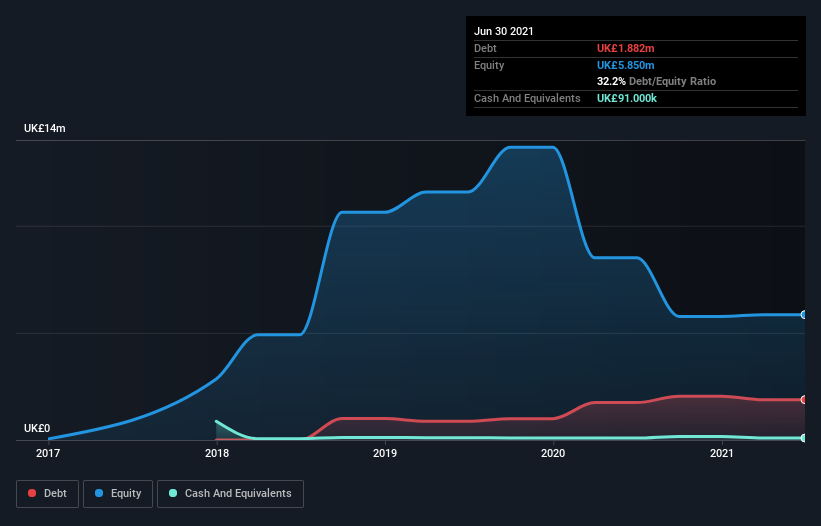The height and width of the screenshot is (526, 821).
Task: Click the UK£0 axis label
Action: [x=37, y=428]
